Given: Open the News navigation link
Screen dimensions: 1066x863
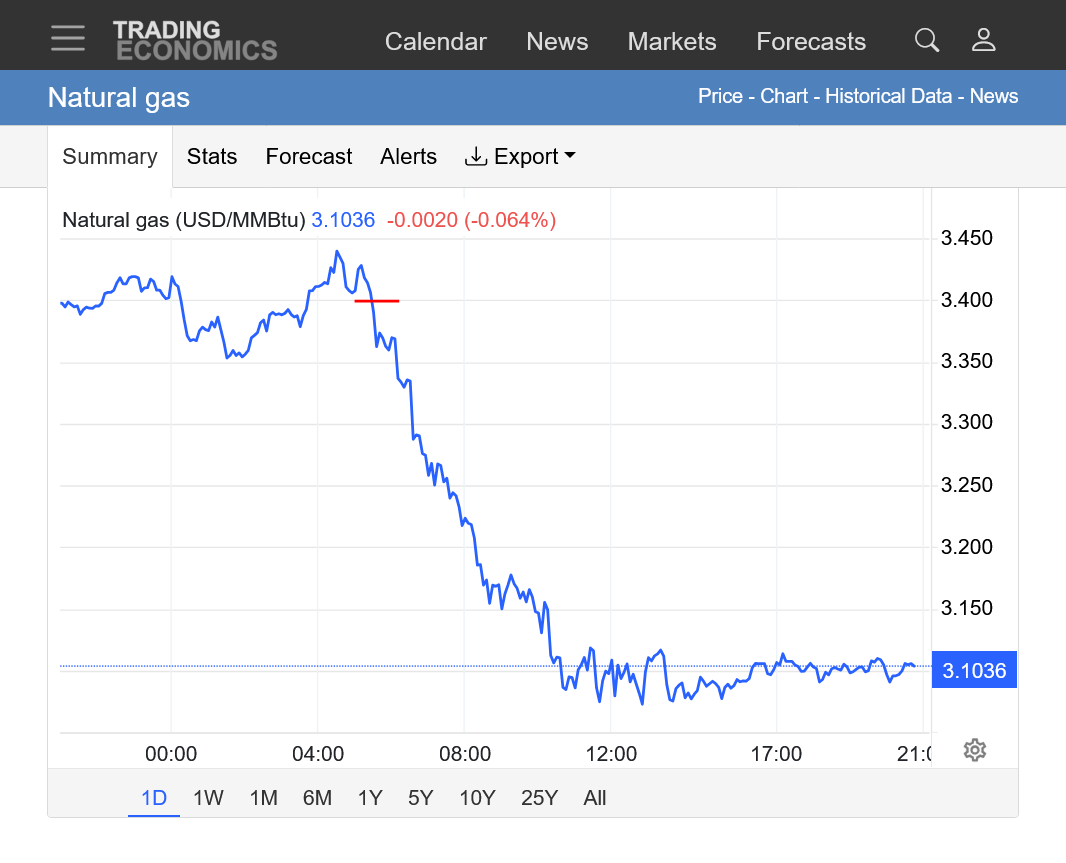Looking at the screenshot, I should pos(557,42).
